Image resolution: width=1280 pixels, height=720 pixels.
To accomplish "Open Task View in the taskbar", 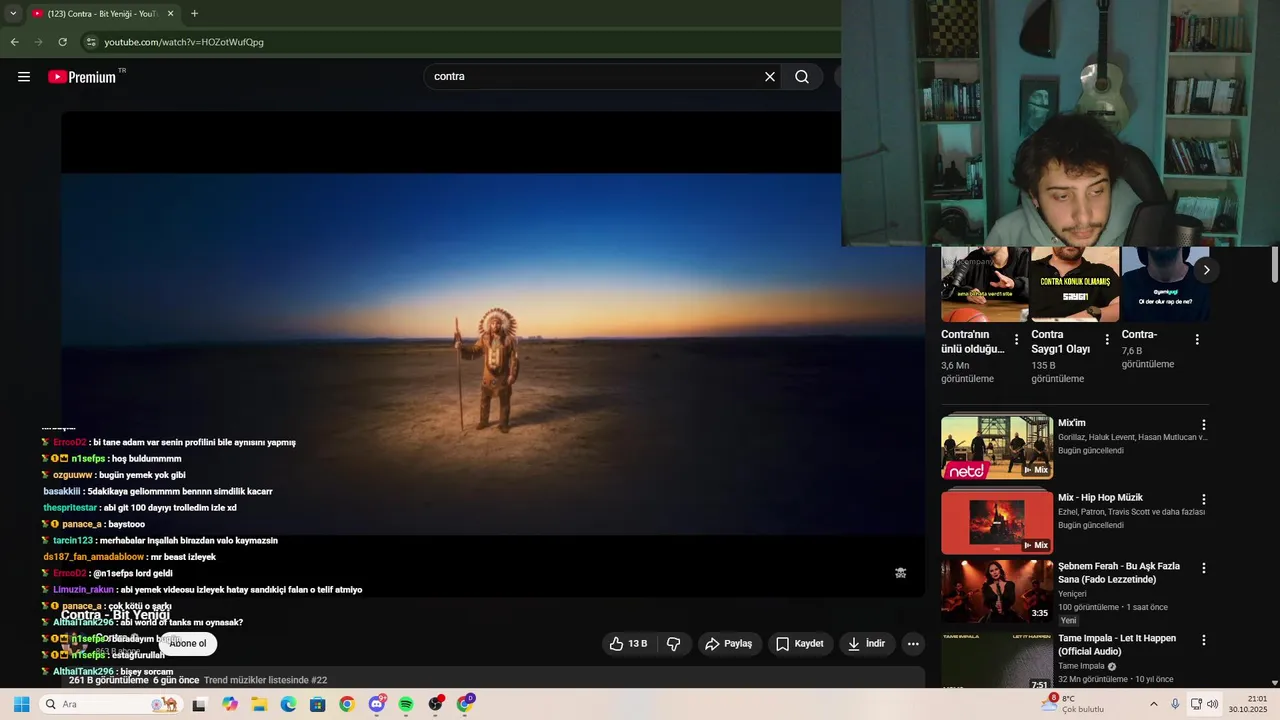I will coord(199,704).
